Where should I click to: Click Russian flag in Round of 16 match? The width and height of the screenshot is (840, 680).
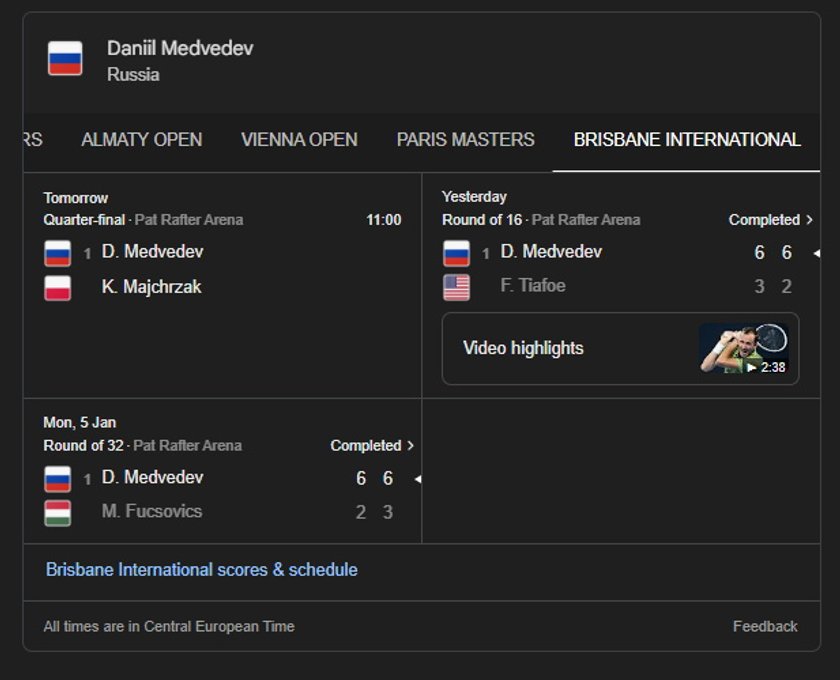pyautogui.click(x=456, y=253)
